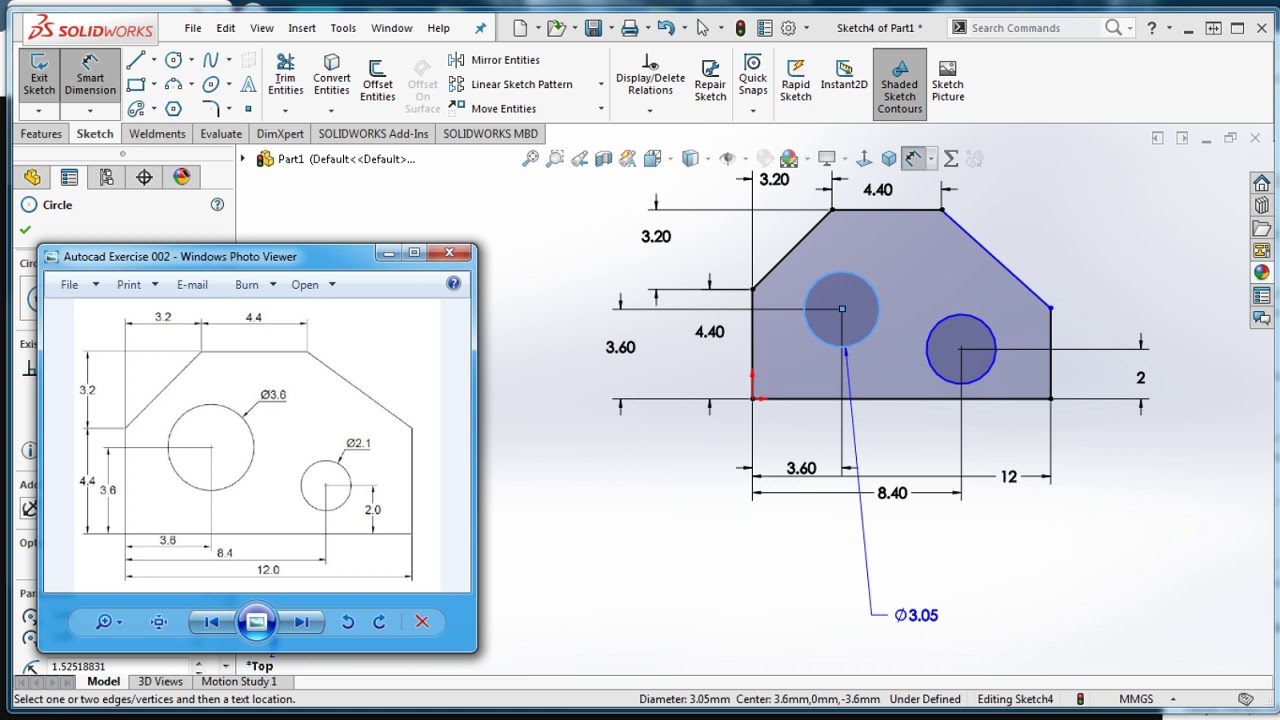1280x720 pixels.
Task: Select the Polygon sketch tool
Action: [173, 108]
